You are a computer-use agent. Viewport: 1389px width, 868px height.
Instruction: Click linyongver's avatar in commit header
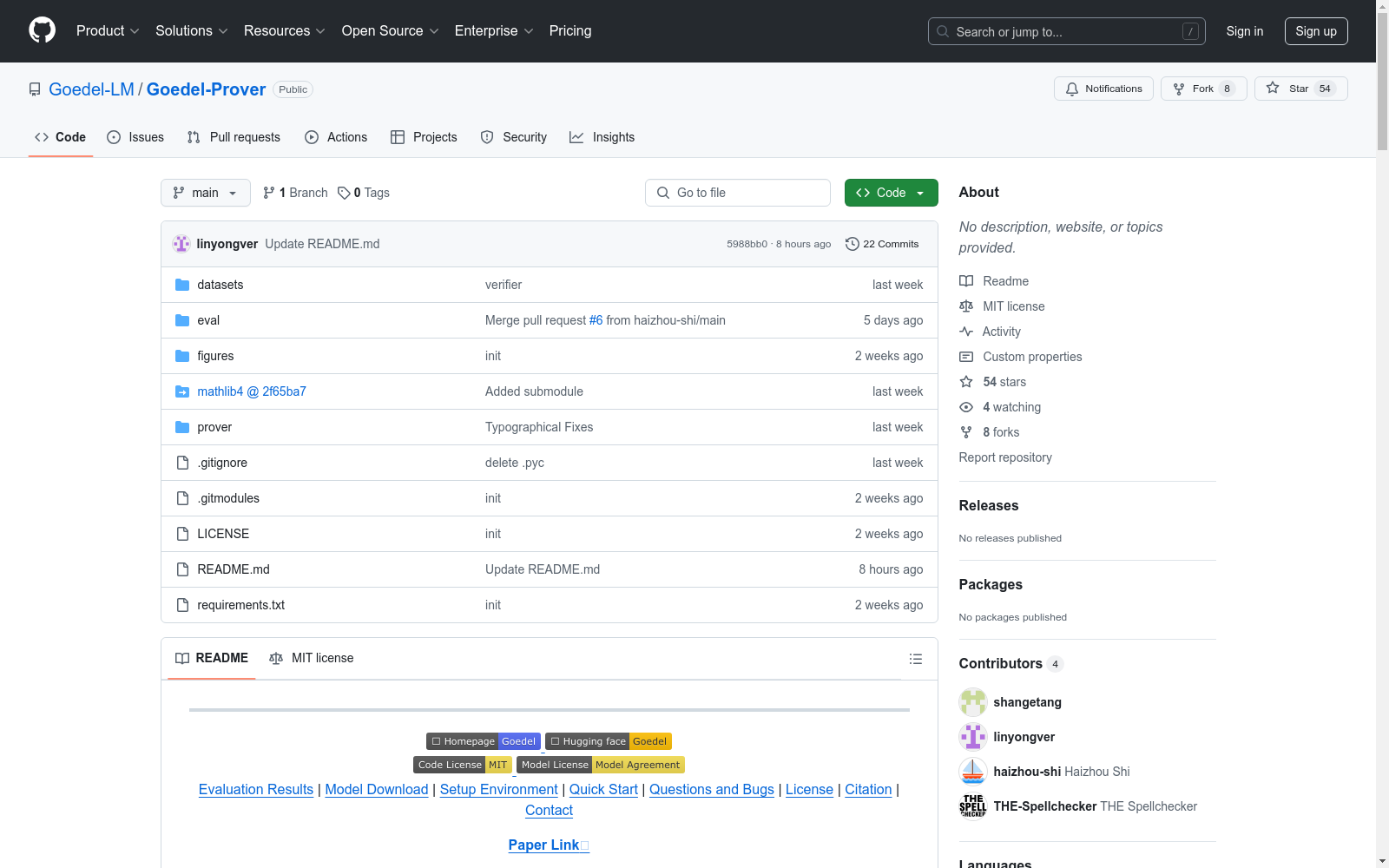click(181, 244)
